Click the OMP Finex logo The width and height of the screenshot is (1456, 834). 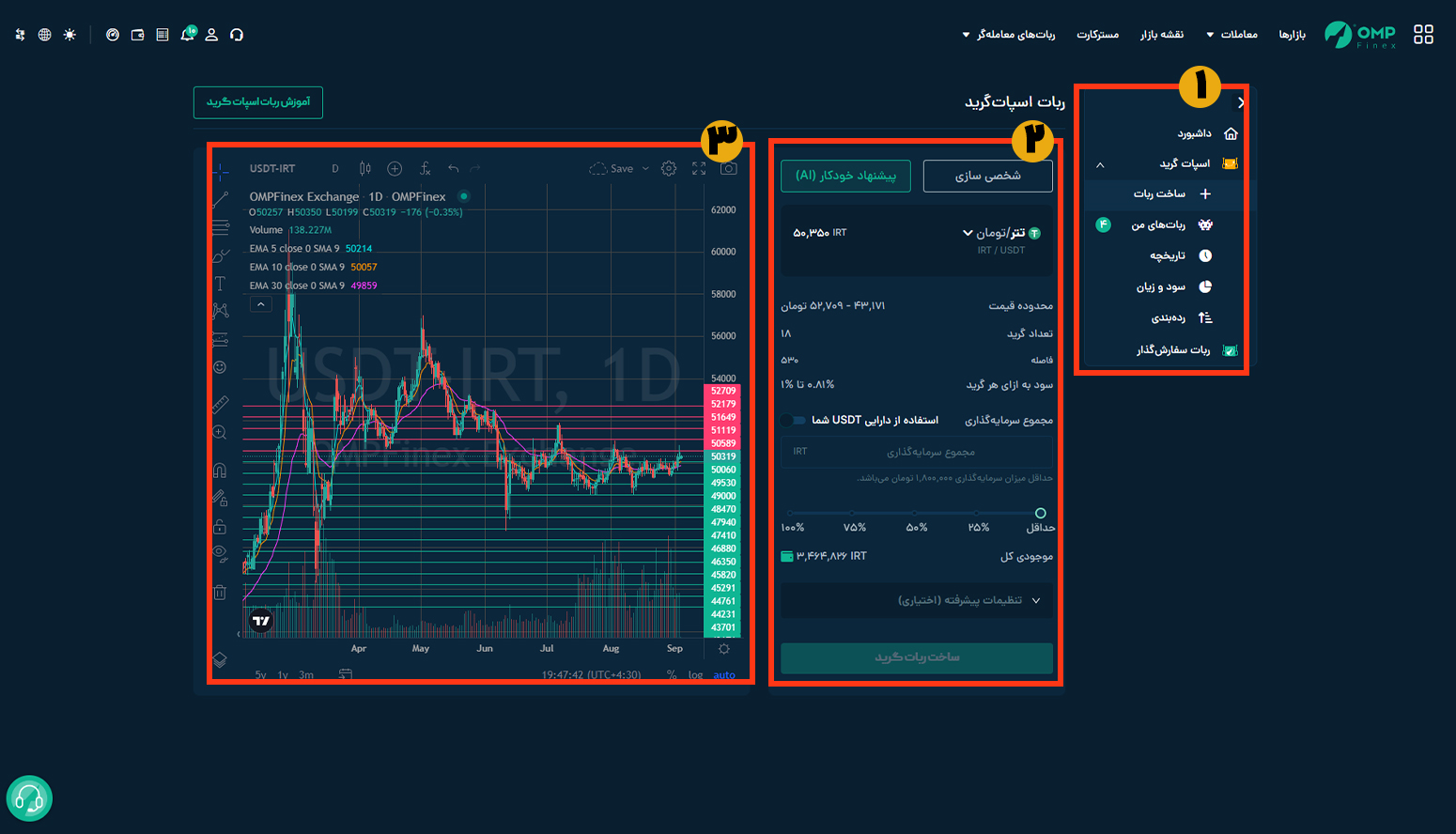(1360, 35)
